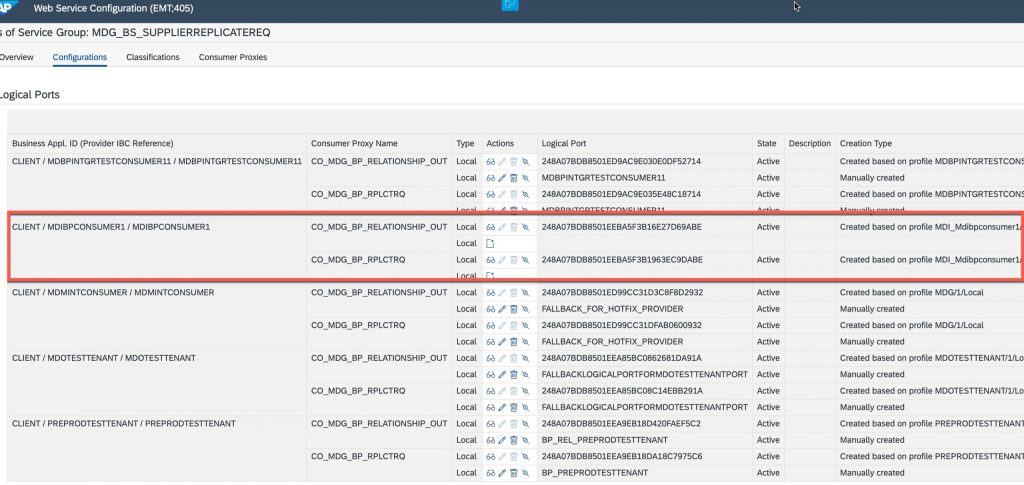Click crossed-out eye icon for MDBPINTGRTESTCONSUMER11 port

click(525, 178)
